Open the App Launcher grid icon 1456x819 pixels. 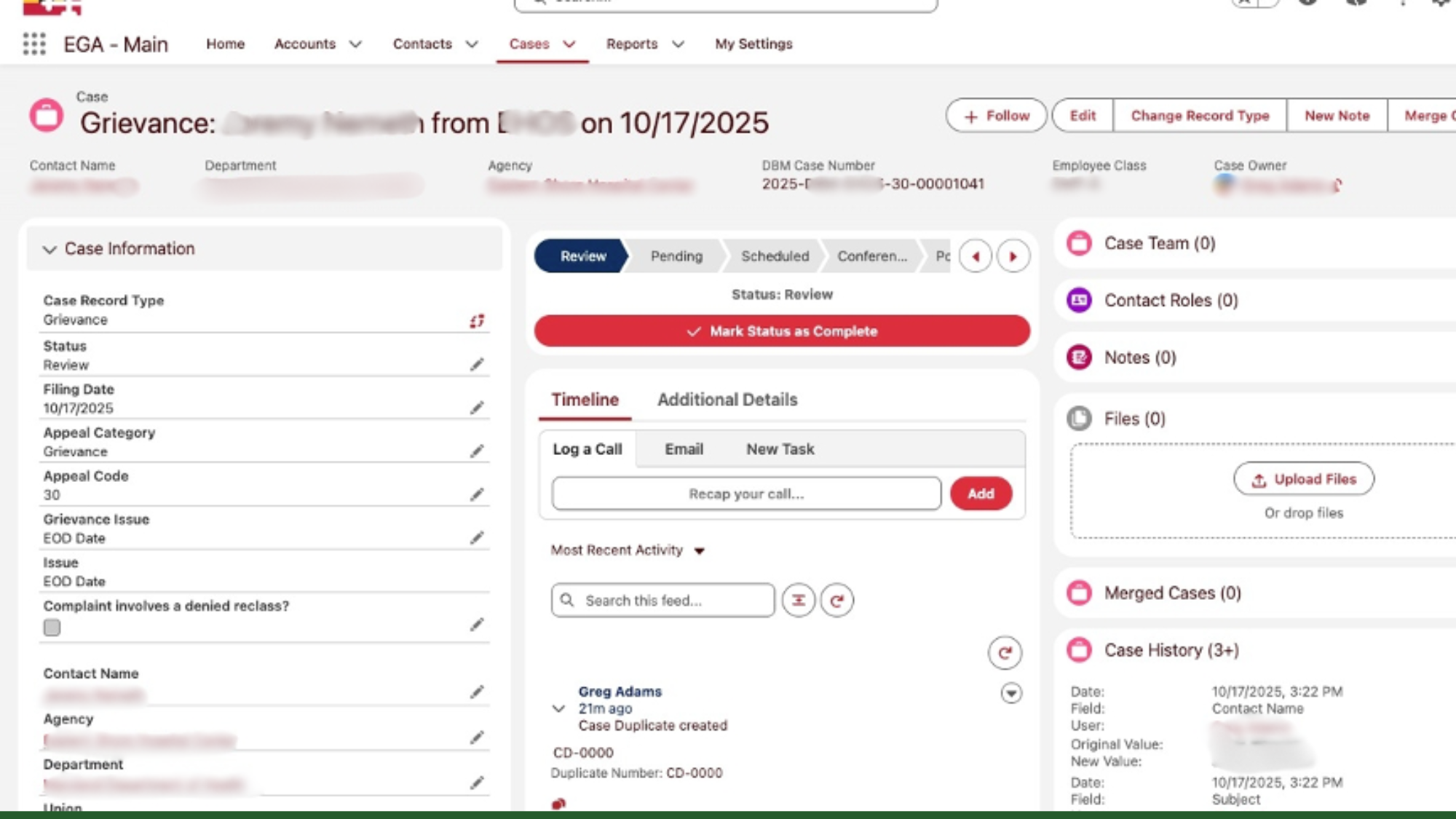tap(34, 44)
